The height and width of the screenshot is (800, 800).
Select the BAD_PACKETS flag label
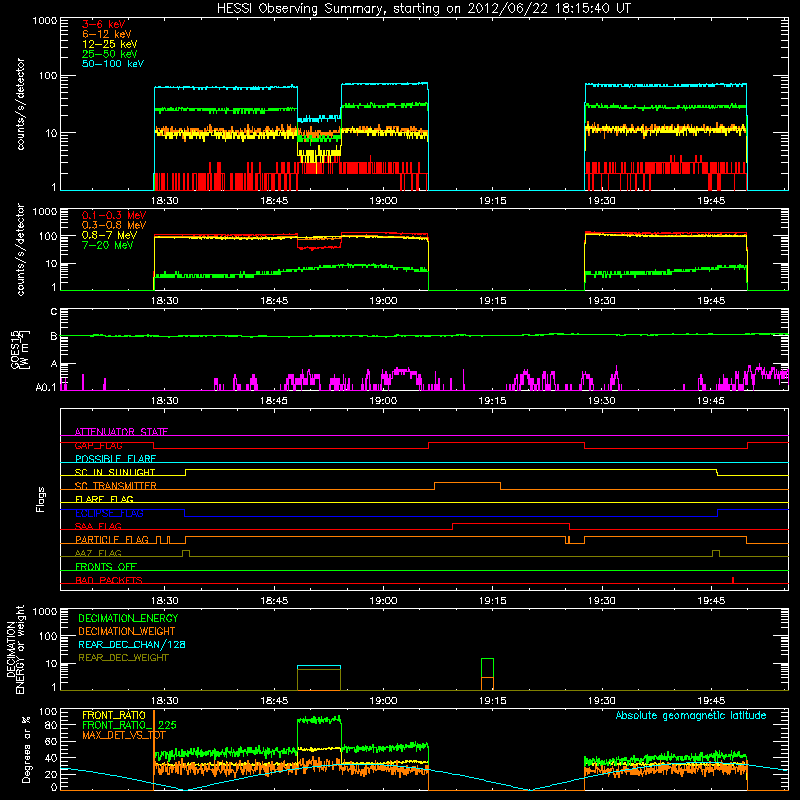109,580
